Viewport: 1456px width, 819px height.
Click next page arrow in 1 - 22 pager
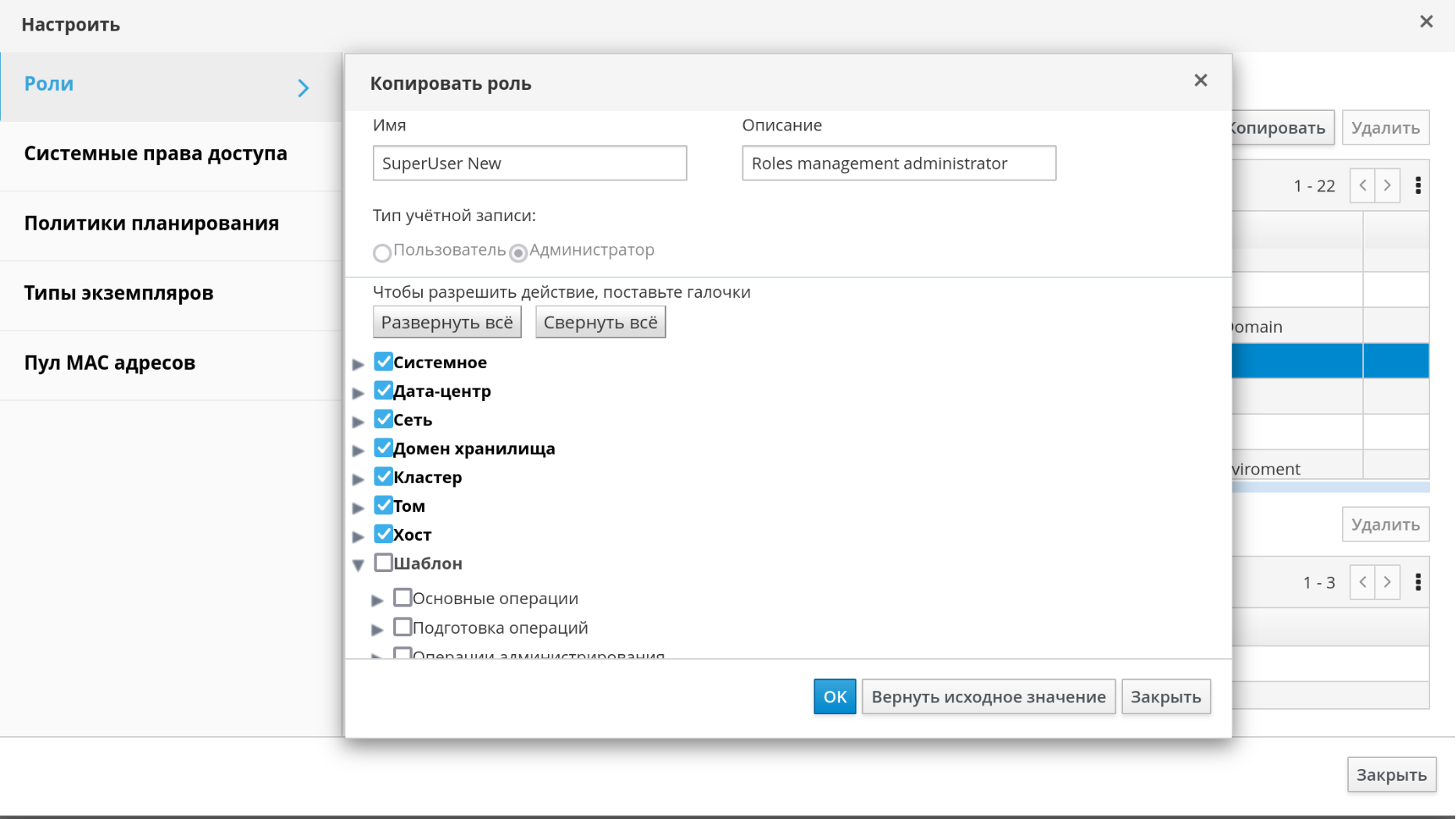click(1387, 186)
